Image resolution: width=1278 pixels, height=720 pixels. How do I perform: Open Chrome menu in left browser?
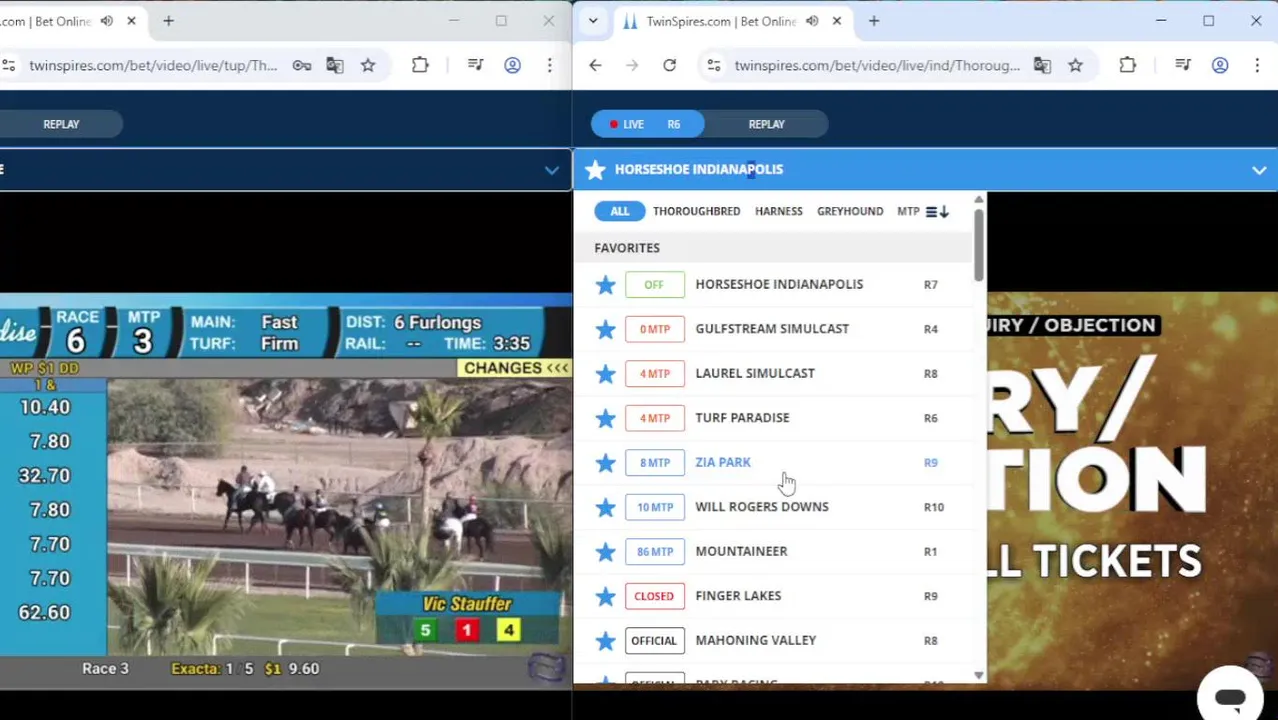[549, 66]
